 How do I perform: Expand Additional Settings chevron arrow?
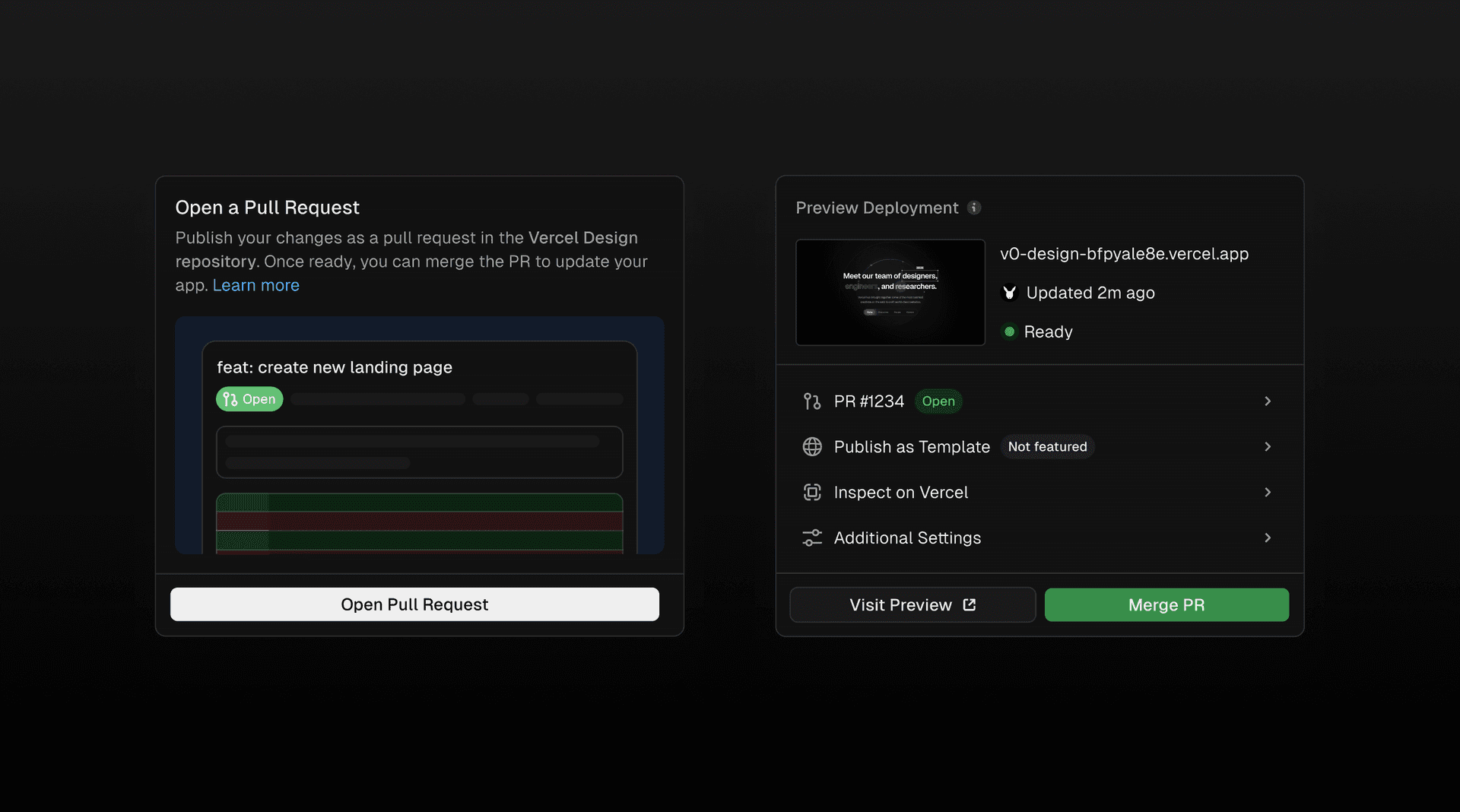coord(1268,538)
